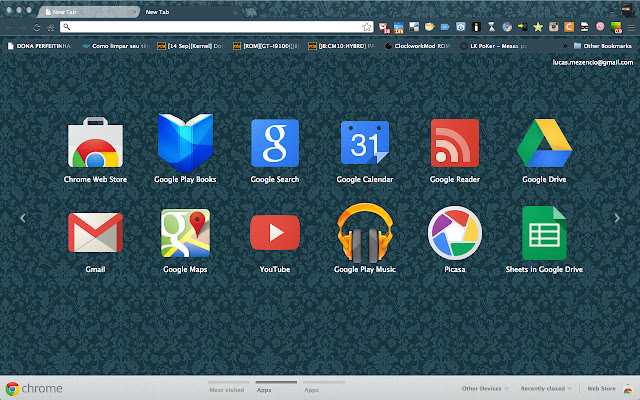
Task: Click the pink round extension icon
Action: pyautogui.click(x=600, y=27)
